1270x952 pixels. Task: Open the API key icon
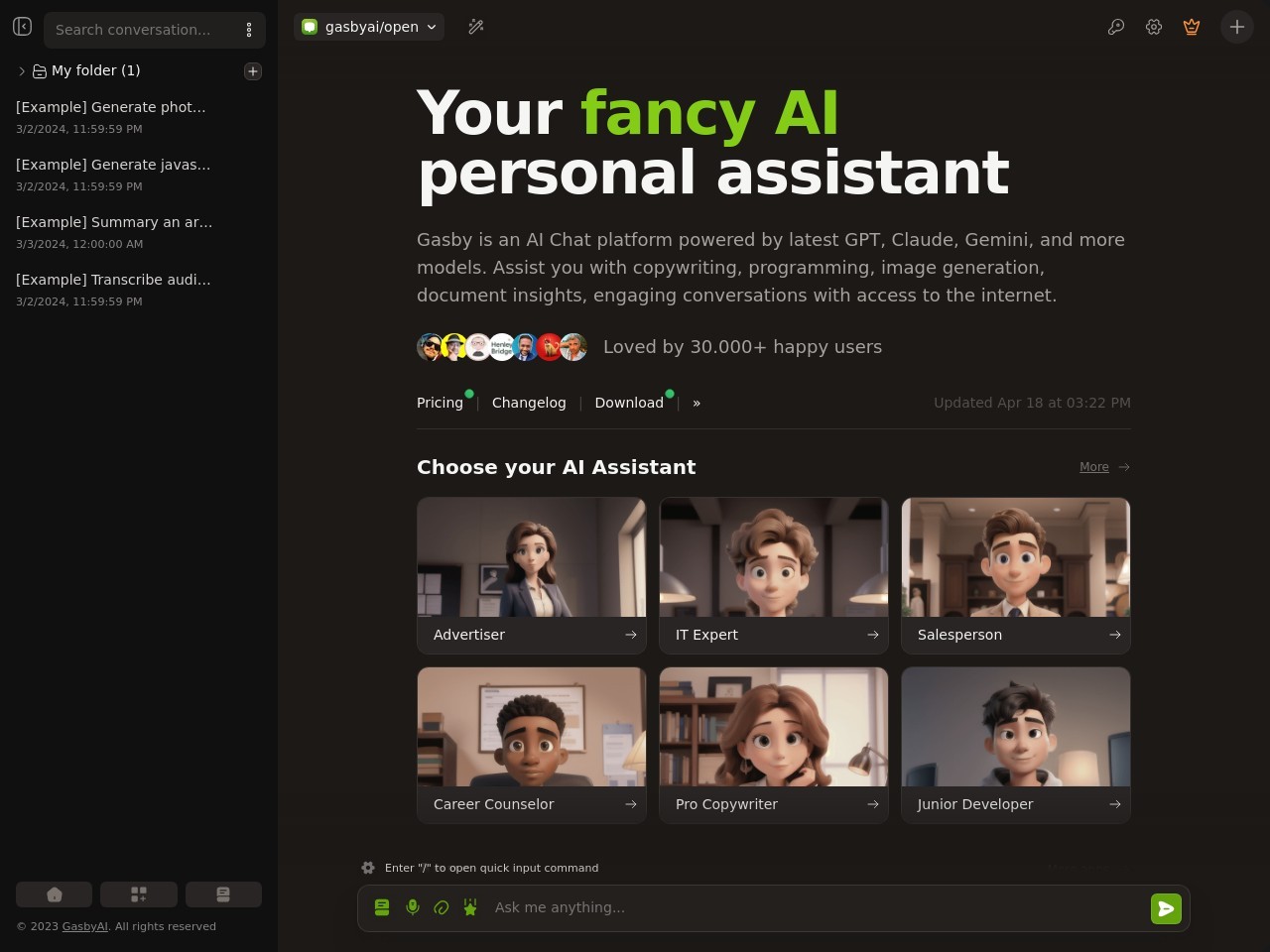tap(1116, 27)
